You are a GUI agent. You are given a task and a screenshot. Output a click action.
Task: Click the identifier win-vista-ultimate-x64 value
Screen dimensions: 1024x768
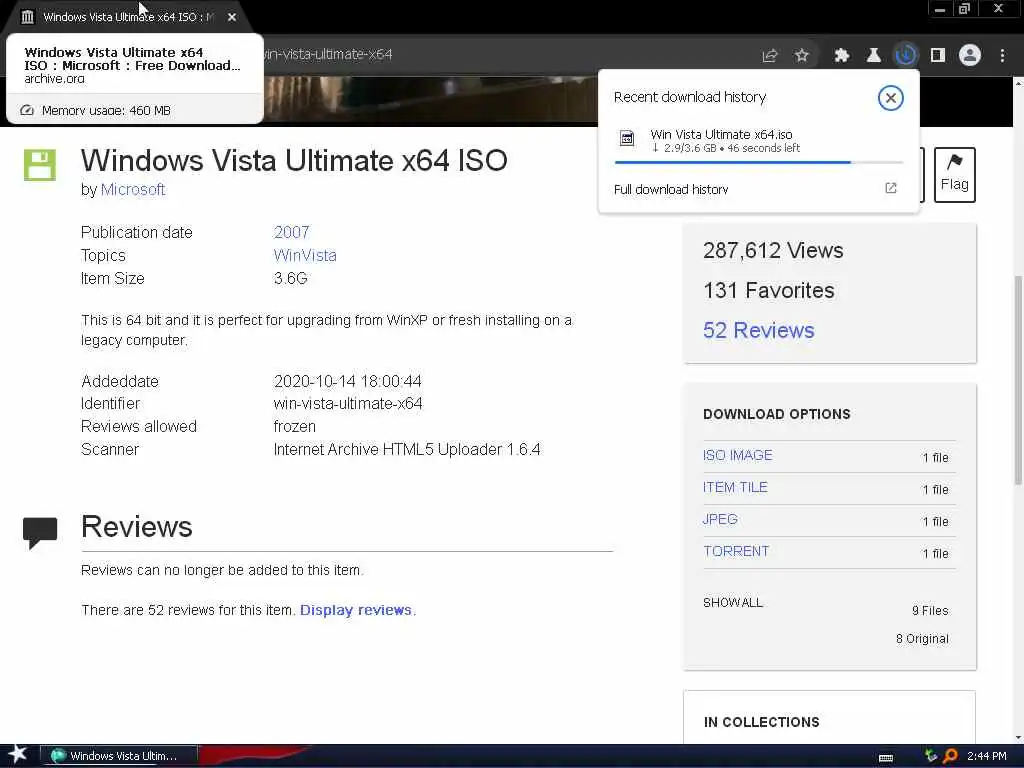click(x=347, y=404)
